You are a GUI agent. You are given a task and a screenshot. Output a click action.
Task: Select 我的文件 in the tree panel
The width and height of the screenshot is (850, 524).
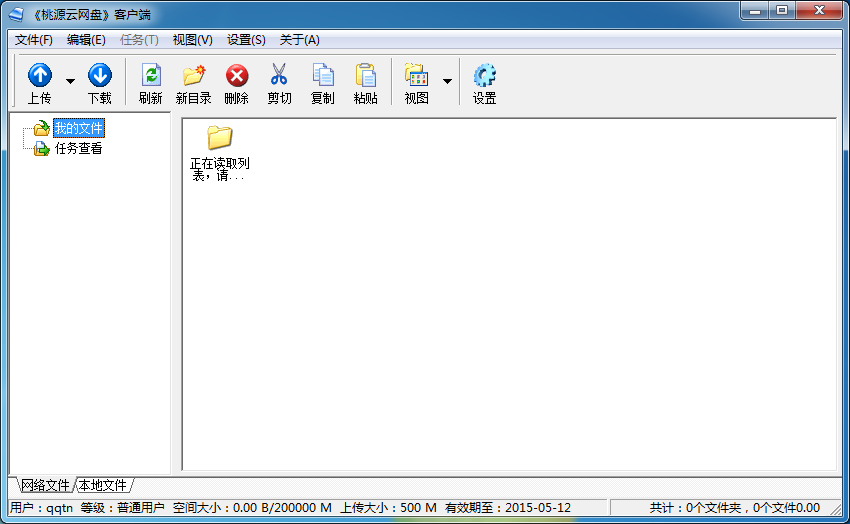(78, 129)
